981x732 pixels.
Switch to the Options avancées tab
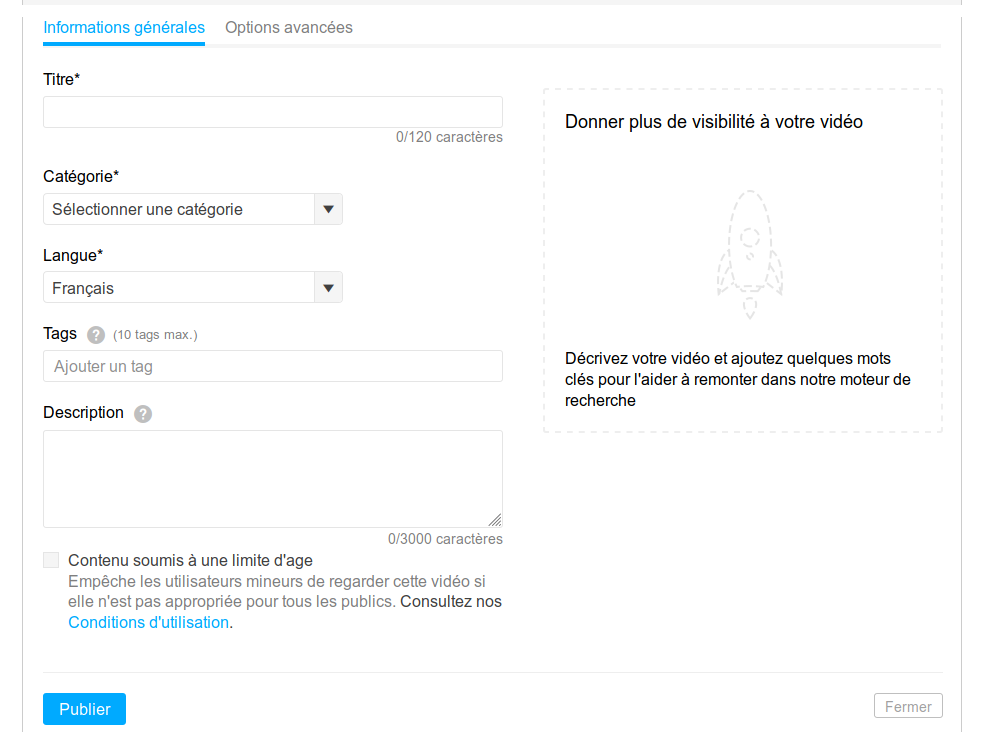click(x=289, y=28)
